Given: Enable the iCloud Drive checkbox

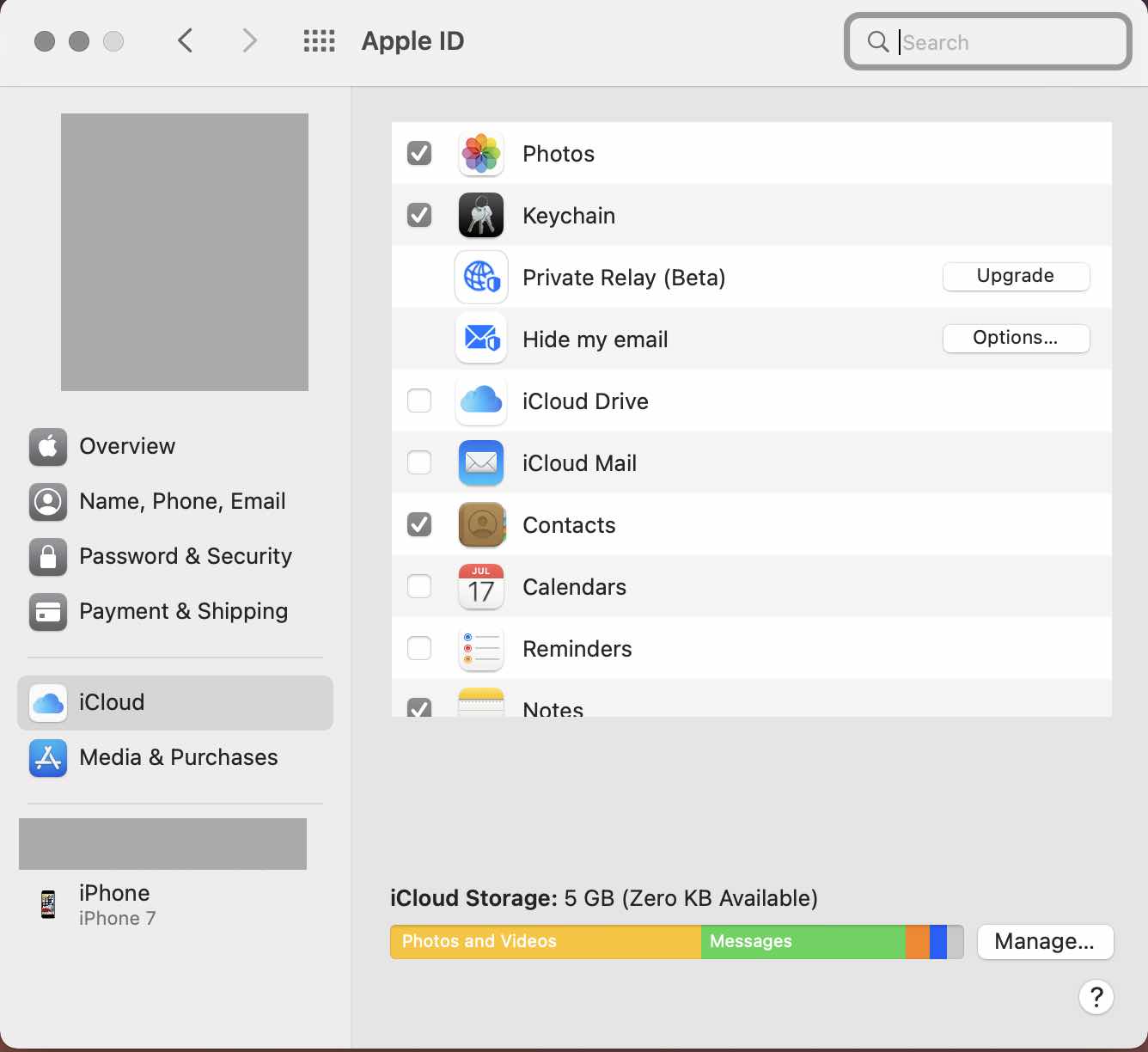Looking at the screenshot, I should (419, 401).
